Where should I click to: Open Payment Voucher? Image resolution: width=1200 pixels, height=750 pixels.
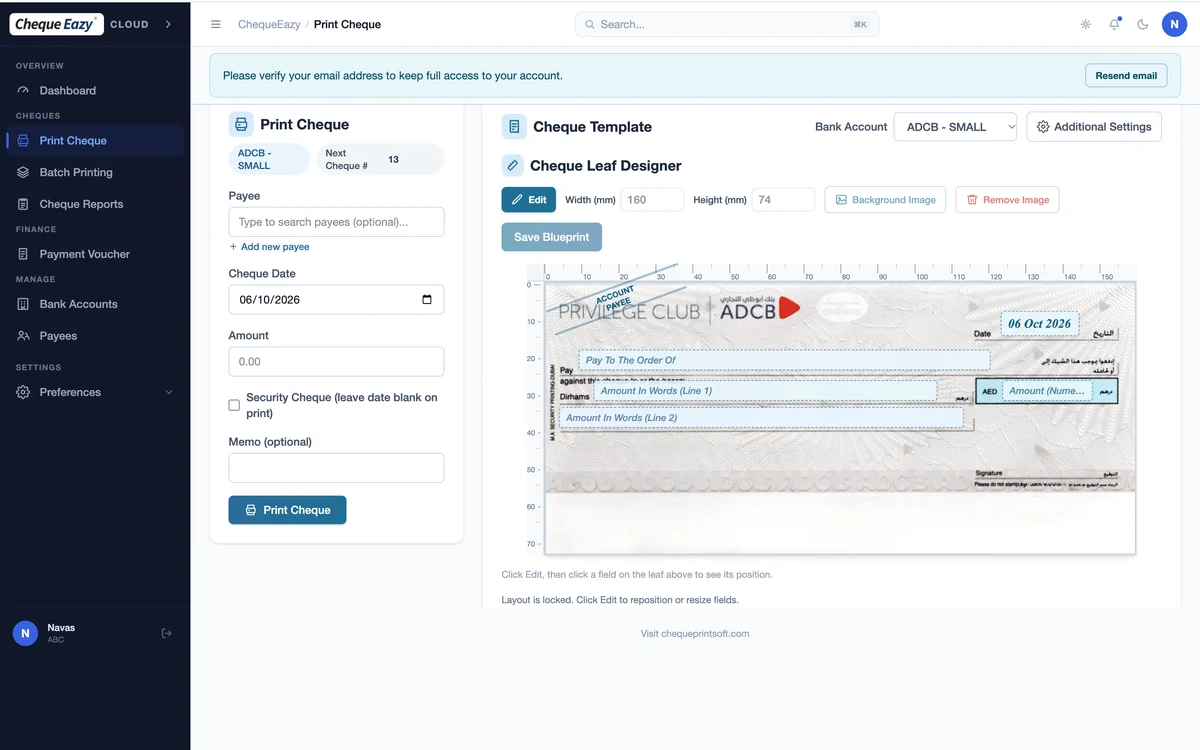point(95,254)
